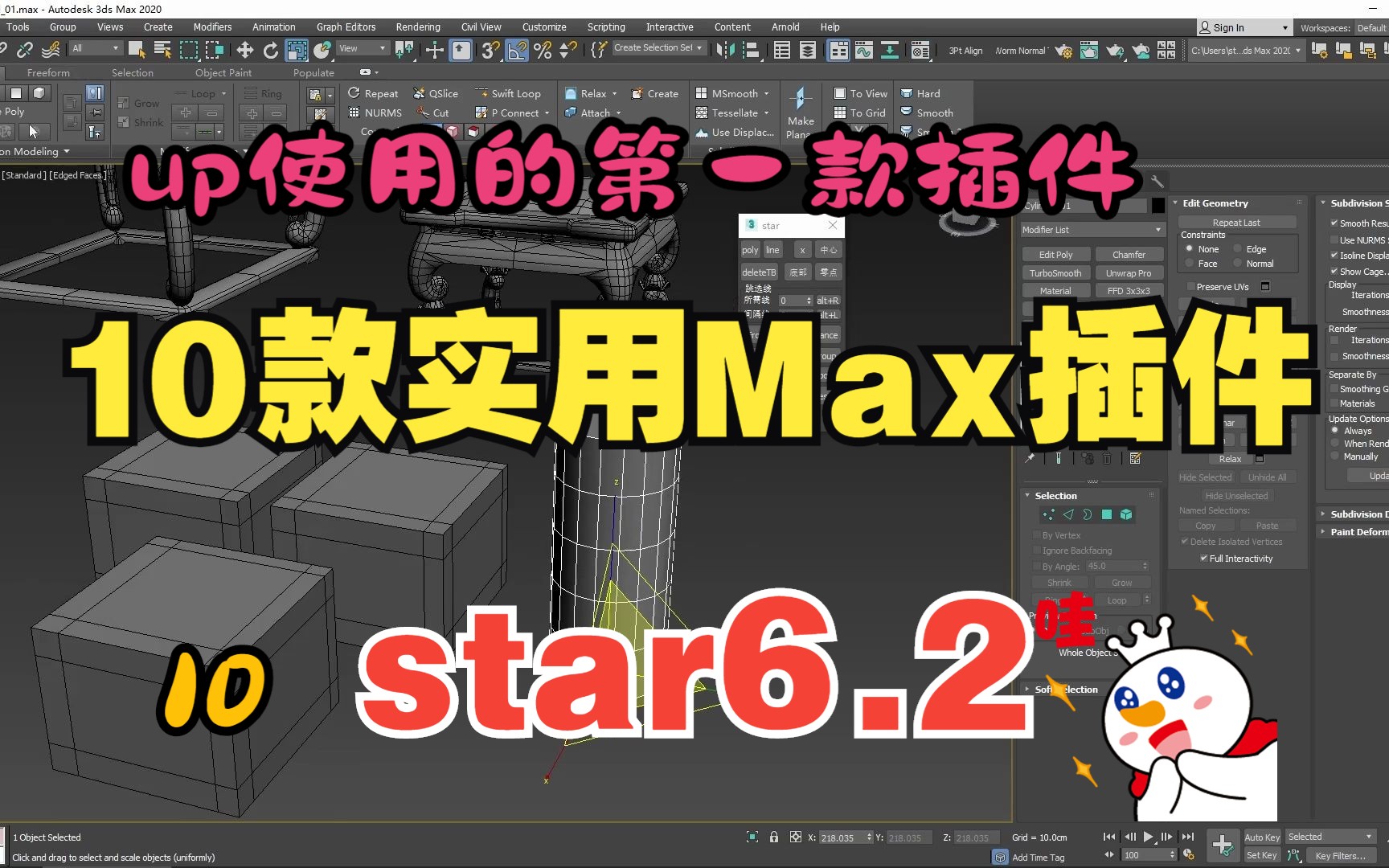
Task: Click the Edit Poly modifier button
Action: coord(1055,255)
